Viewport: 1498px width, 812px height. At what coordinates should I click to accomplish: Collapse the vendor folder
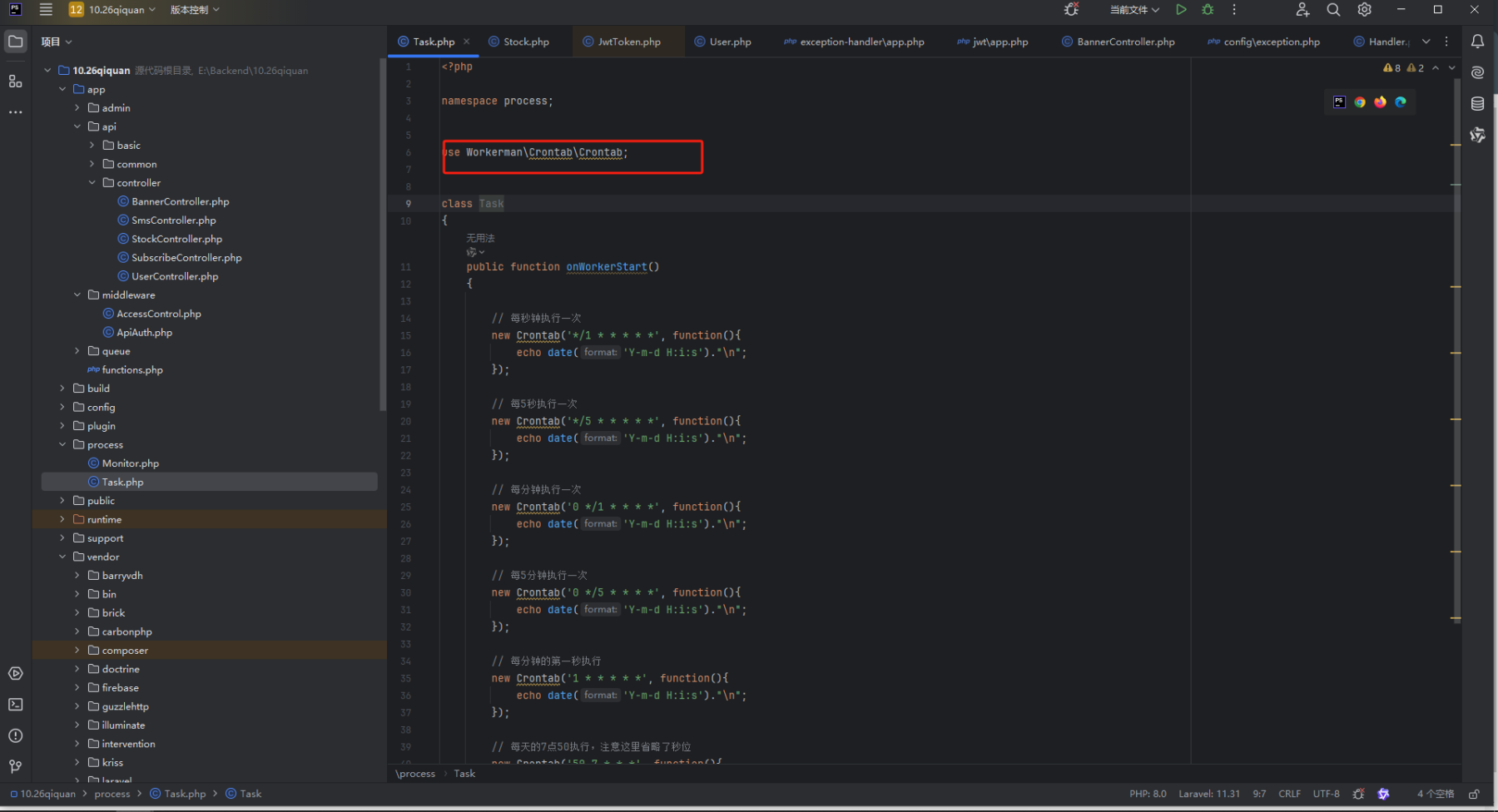click(x=62, y=557)
